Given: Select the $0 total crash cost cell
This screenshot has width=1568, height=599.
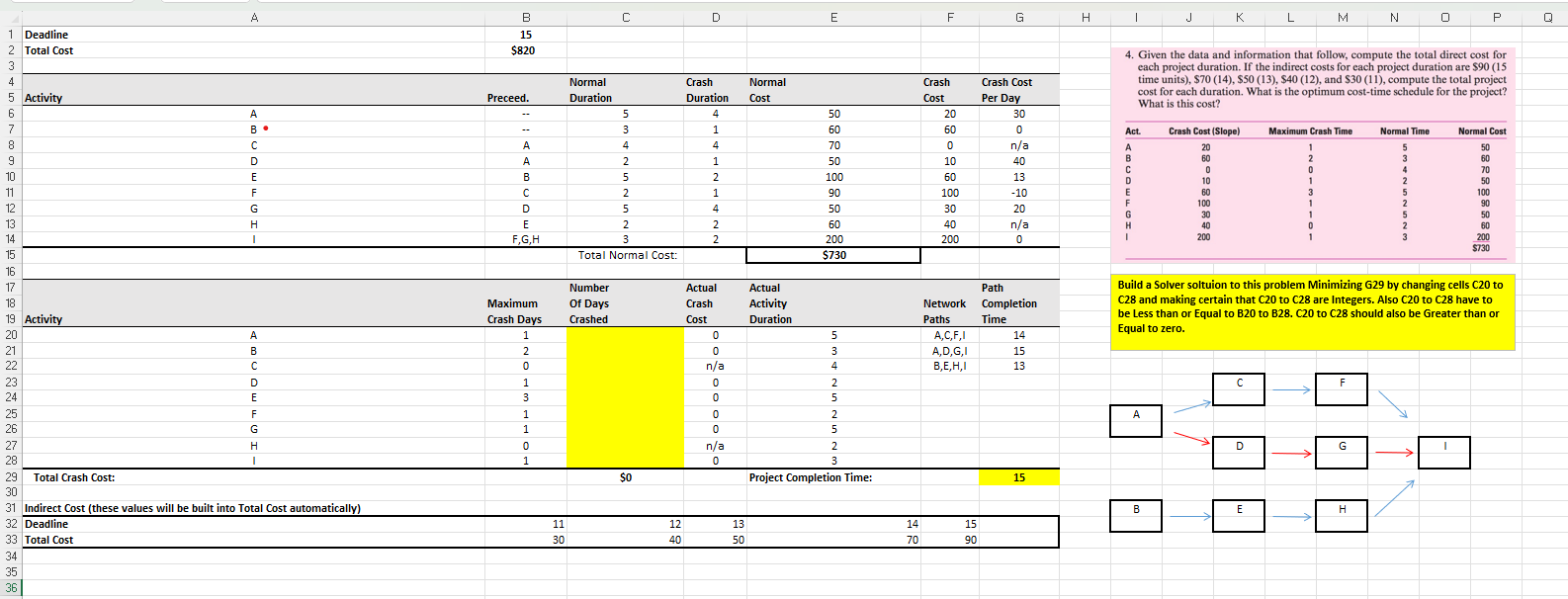Looking at the screenshot, I should pyautogui.click(x=625, y=477).
